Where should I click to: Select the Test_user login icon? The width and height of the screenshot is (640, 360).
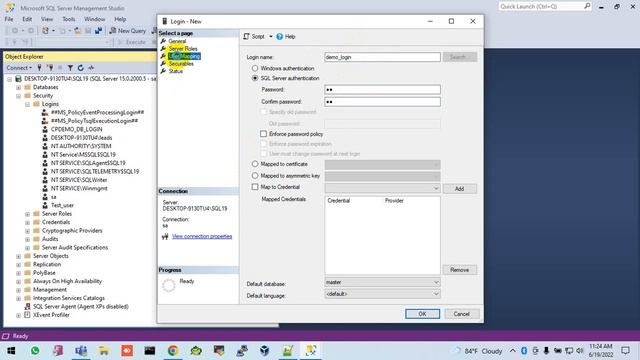click(45, 205)
